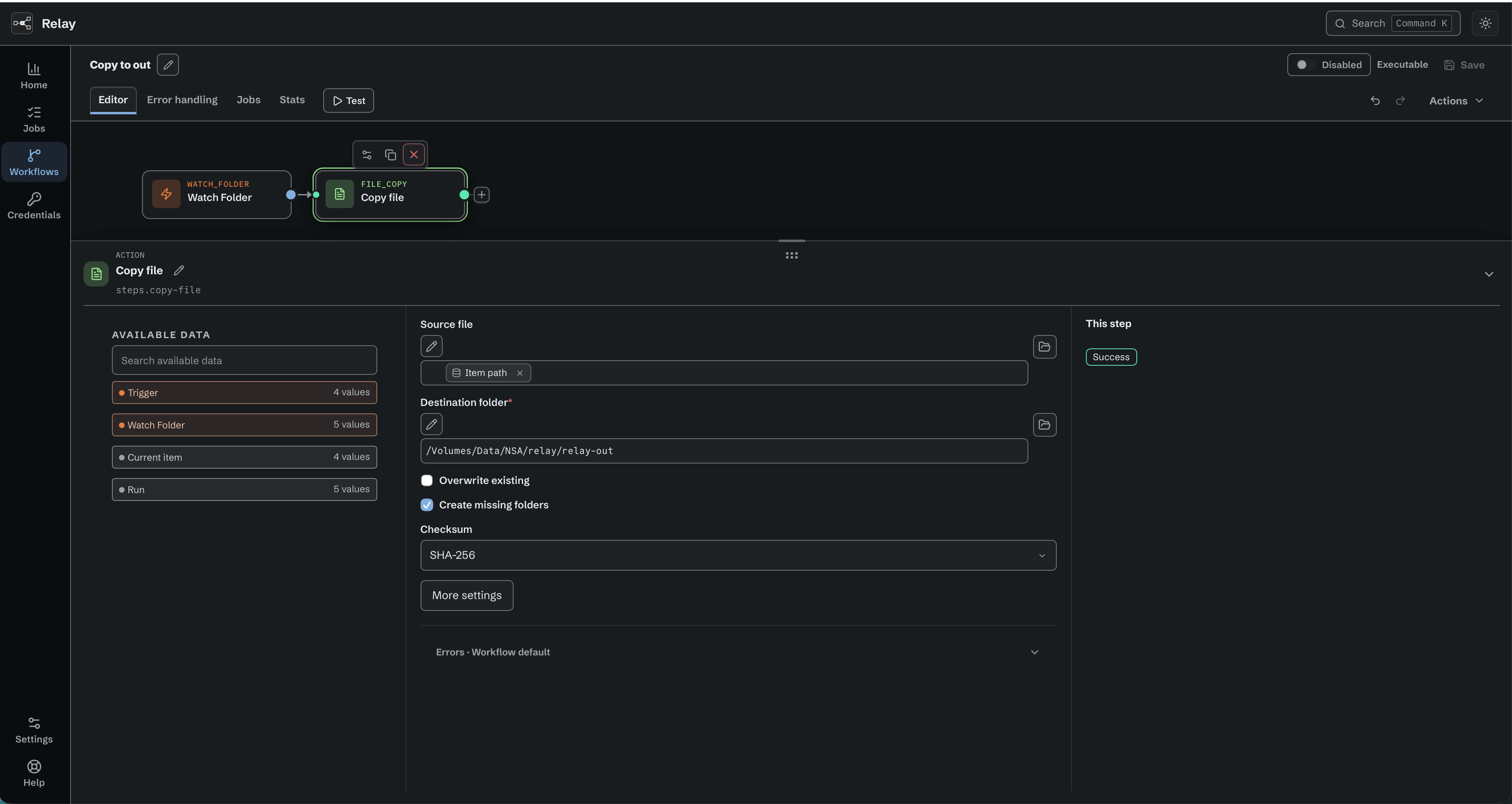Select the Editor tab

pos(113,100)
